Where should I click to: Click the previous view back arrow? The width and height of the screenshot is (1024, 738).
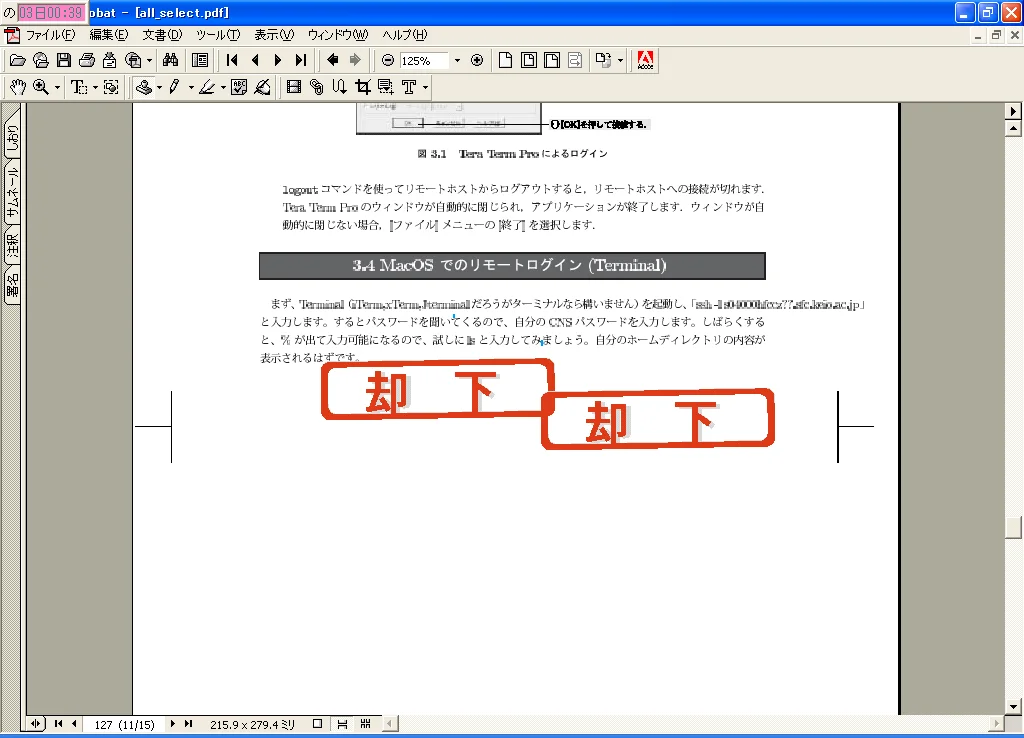(x=334, y=60)
